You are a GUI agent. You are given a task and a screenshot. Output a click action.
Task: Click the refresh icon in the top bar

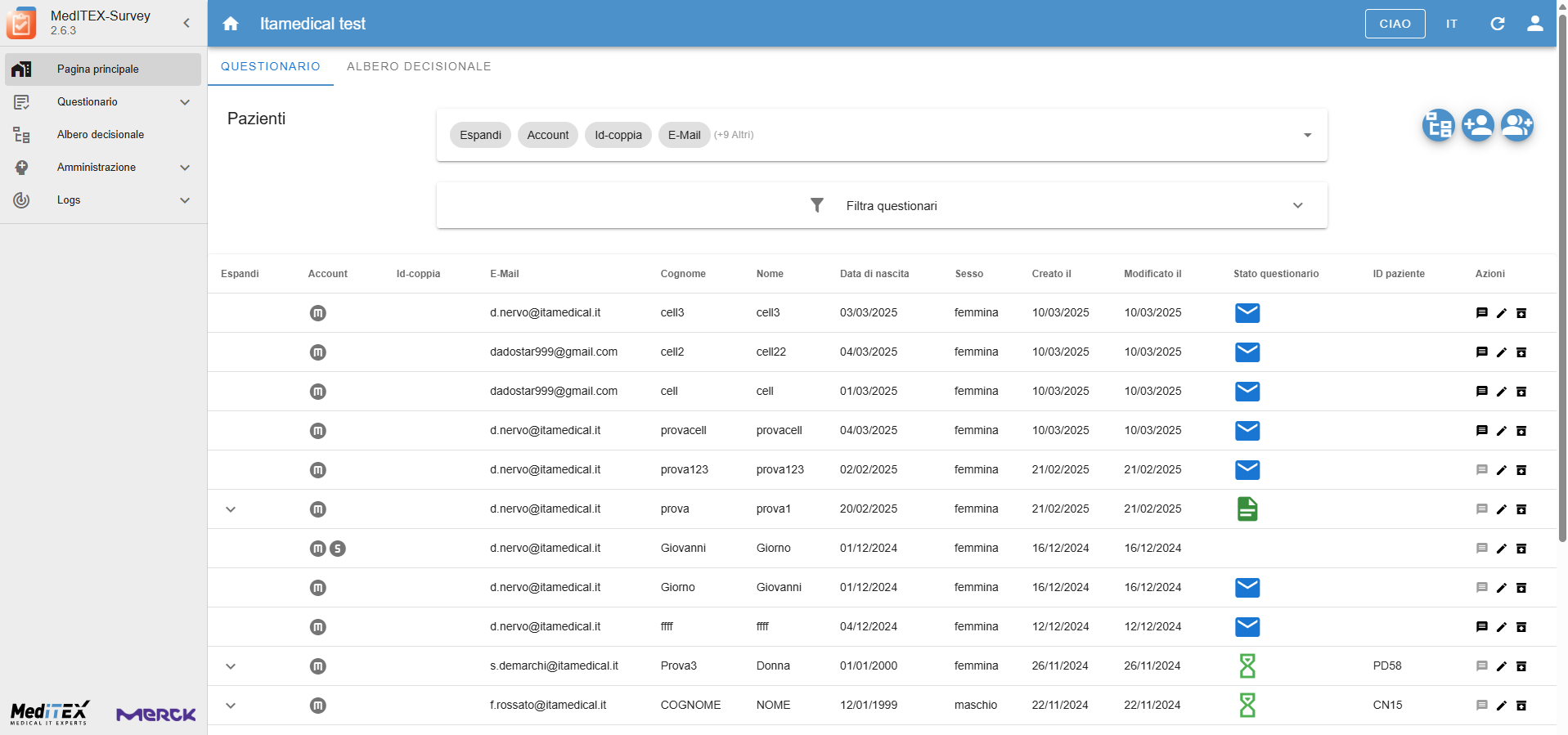pyautogui.click(x=1497, y=24)
